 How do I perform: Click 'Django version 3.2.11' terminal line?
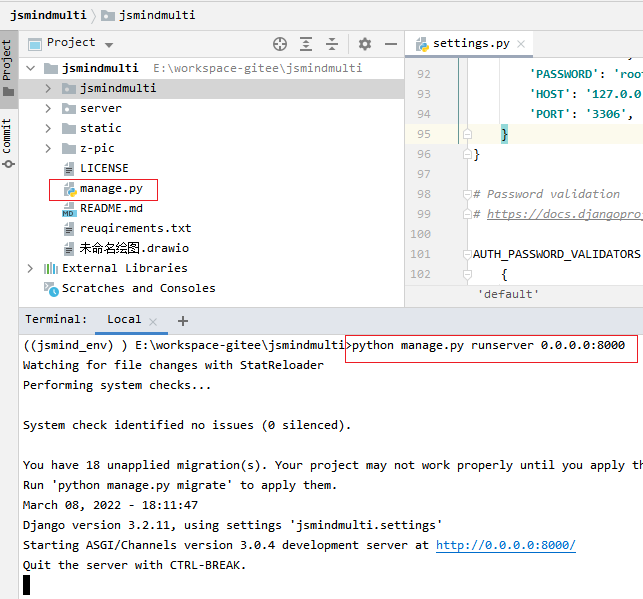(233, 525)
